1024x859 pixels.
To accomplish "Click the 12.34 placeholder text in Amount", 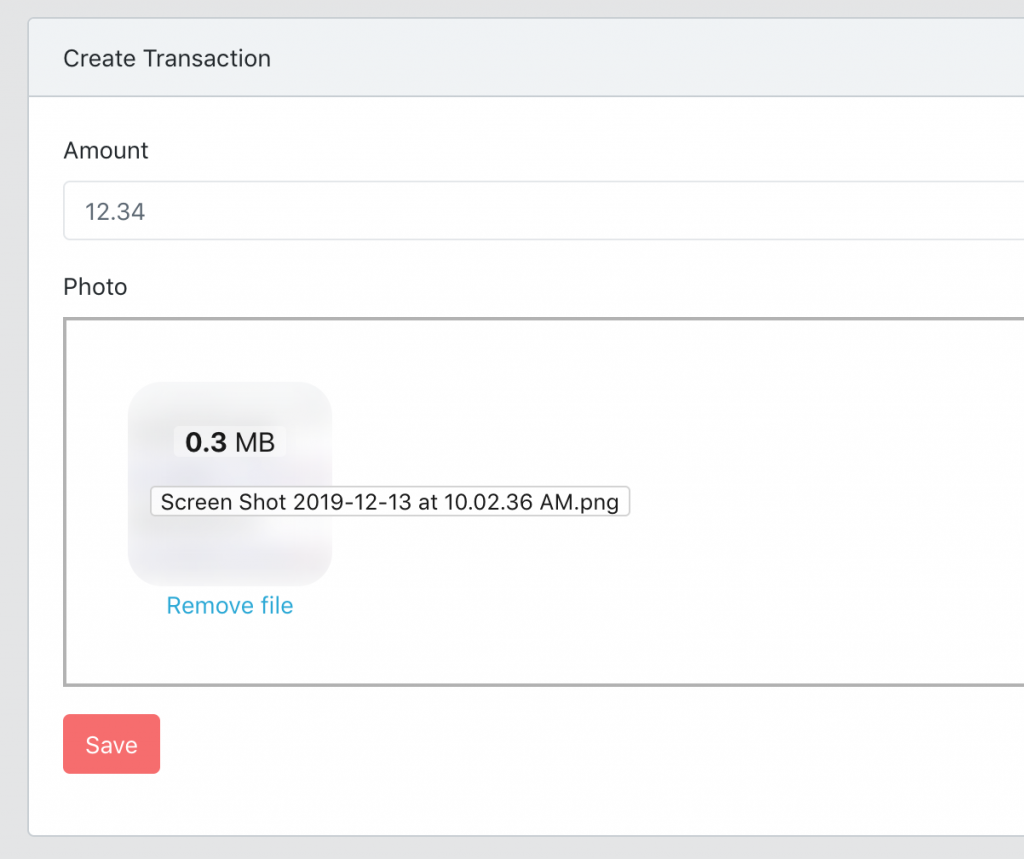I will click(x=115, y=212).
